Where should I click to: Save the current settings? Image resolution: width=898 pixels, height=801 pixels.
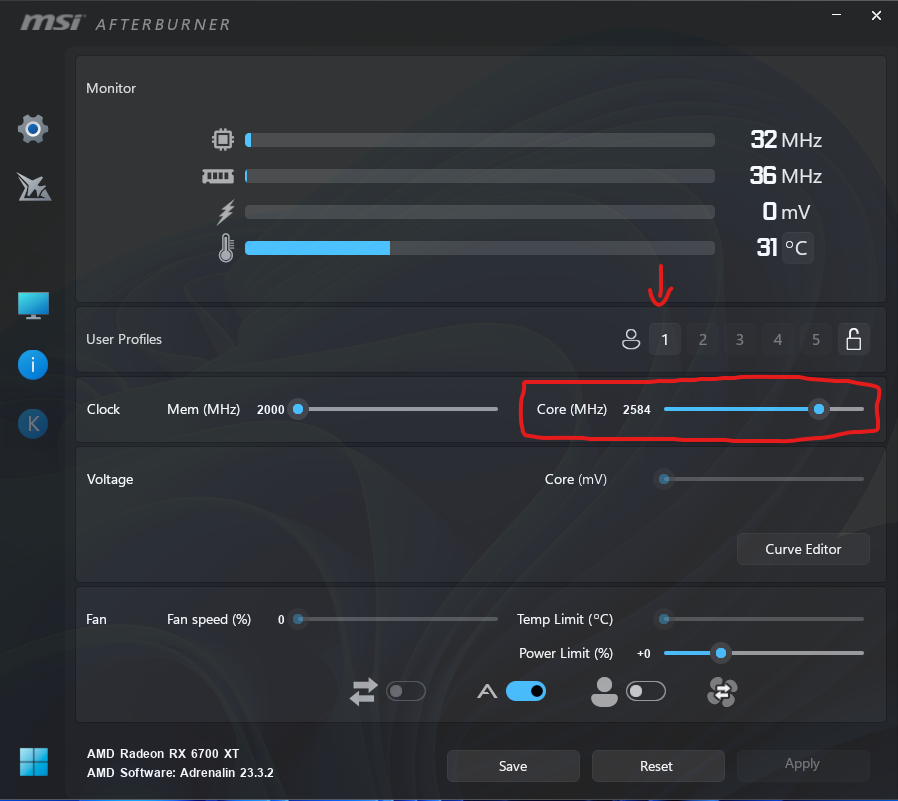(x=513, y=766)
